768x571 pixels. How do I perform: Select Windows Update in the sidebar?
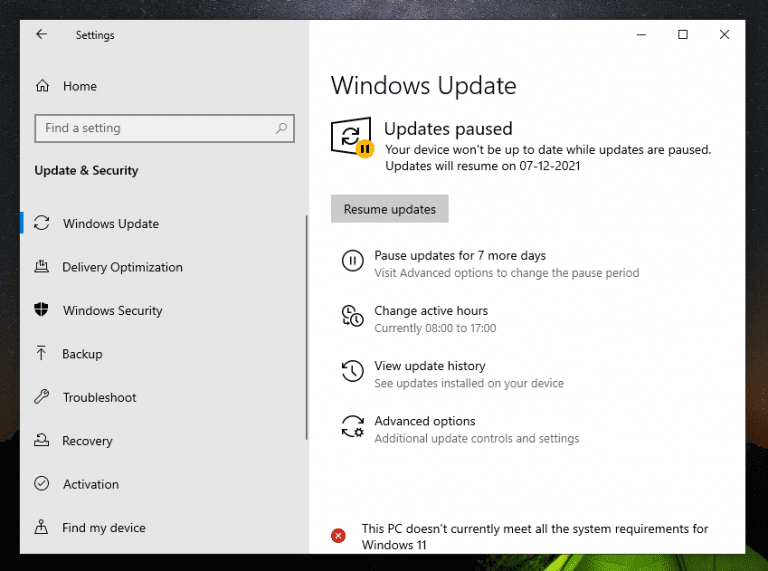(x=110, y=224)
